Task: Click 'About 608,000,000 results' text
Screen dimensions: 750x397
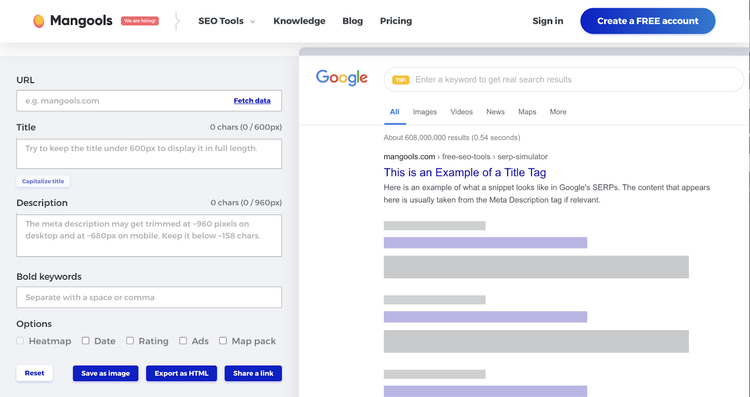Action: coord(452,138)
